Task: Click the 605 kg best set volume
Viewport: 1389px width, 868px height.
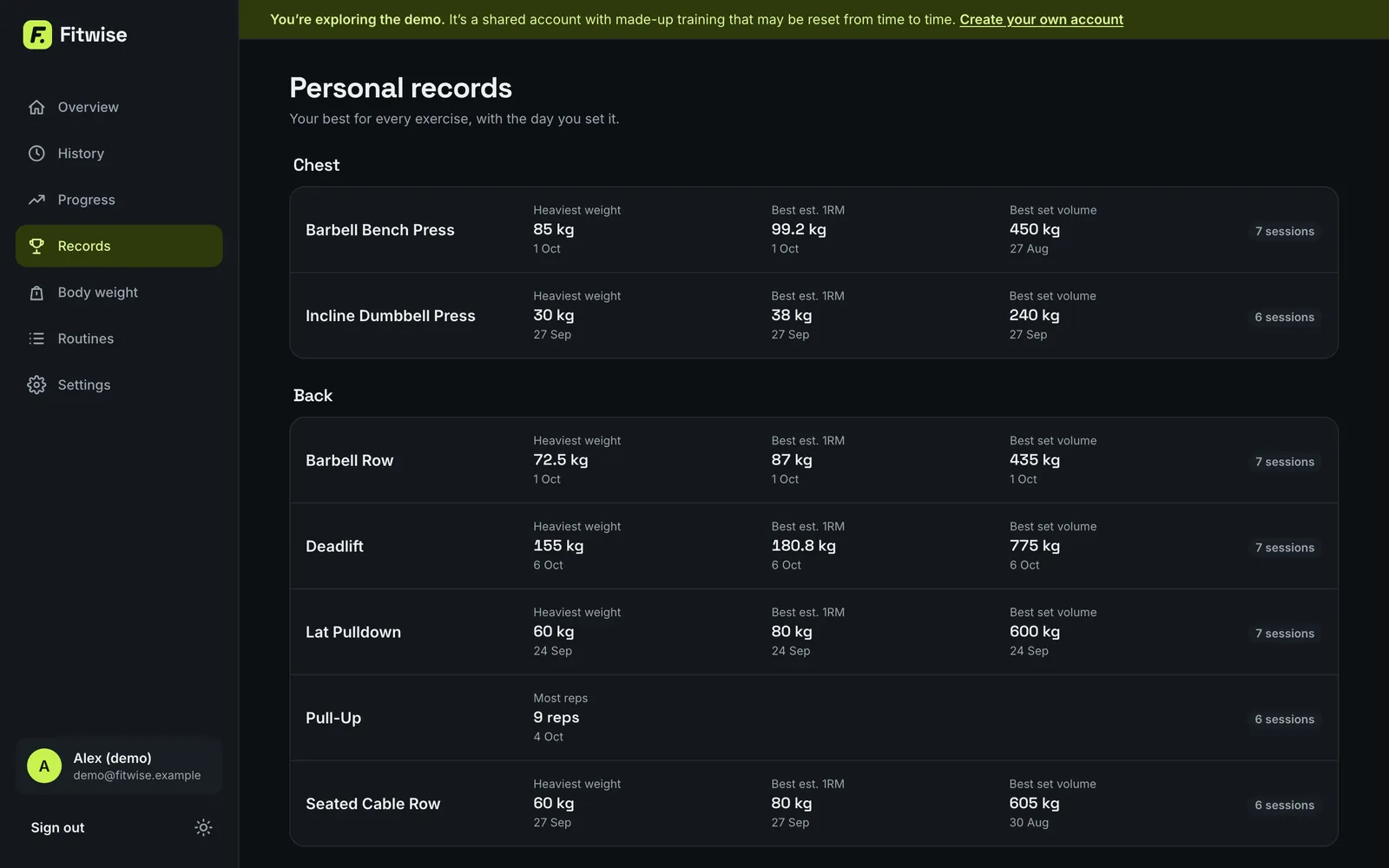Action: point(1035,804)
